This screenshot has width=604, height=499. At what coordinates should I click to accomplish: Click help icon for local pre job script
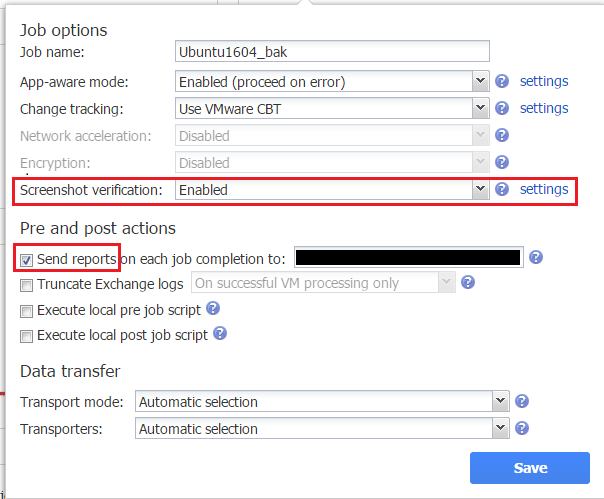[213, 309]
